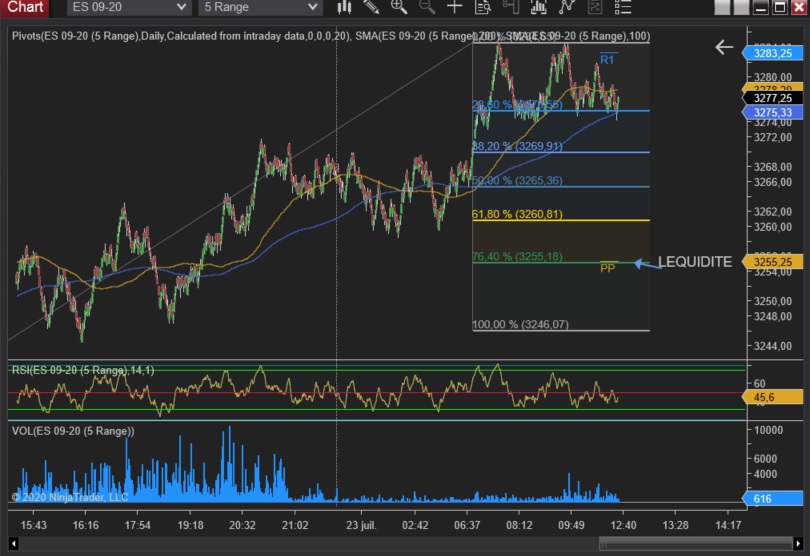Image resolution: width=810 pixels, height=556 pixels.
Task: Click the zoom out magnifier icon
Action: pos(427,7)
